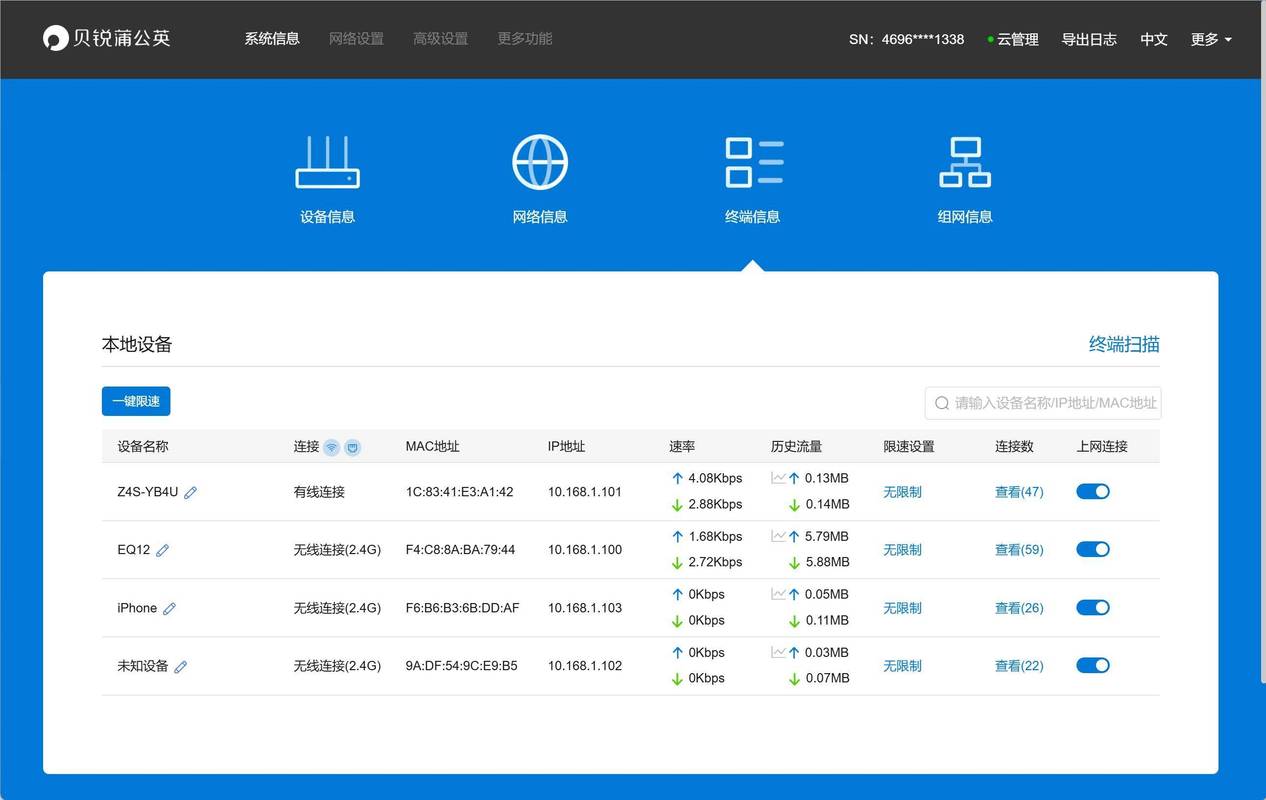
Task: Click the 贝锐蒲公英 logo
Action: tap(107, 38)
